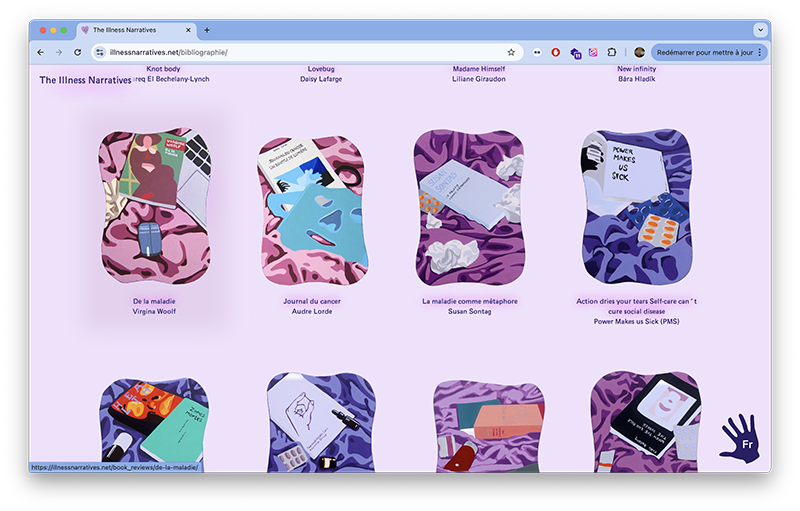800x511 pixels.
Task: Click Virgina Woolf author text
Action: [x=154, y=312]
